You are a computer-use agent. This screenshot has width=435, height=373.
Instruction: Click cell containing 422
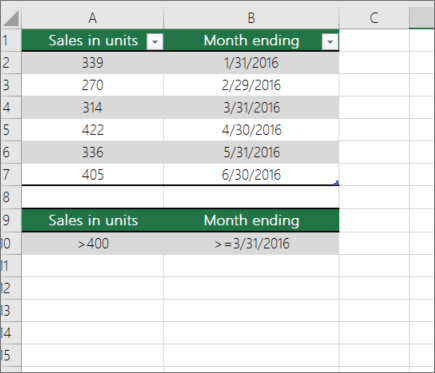(93, 130)
